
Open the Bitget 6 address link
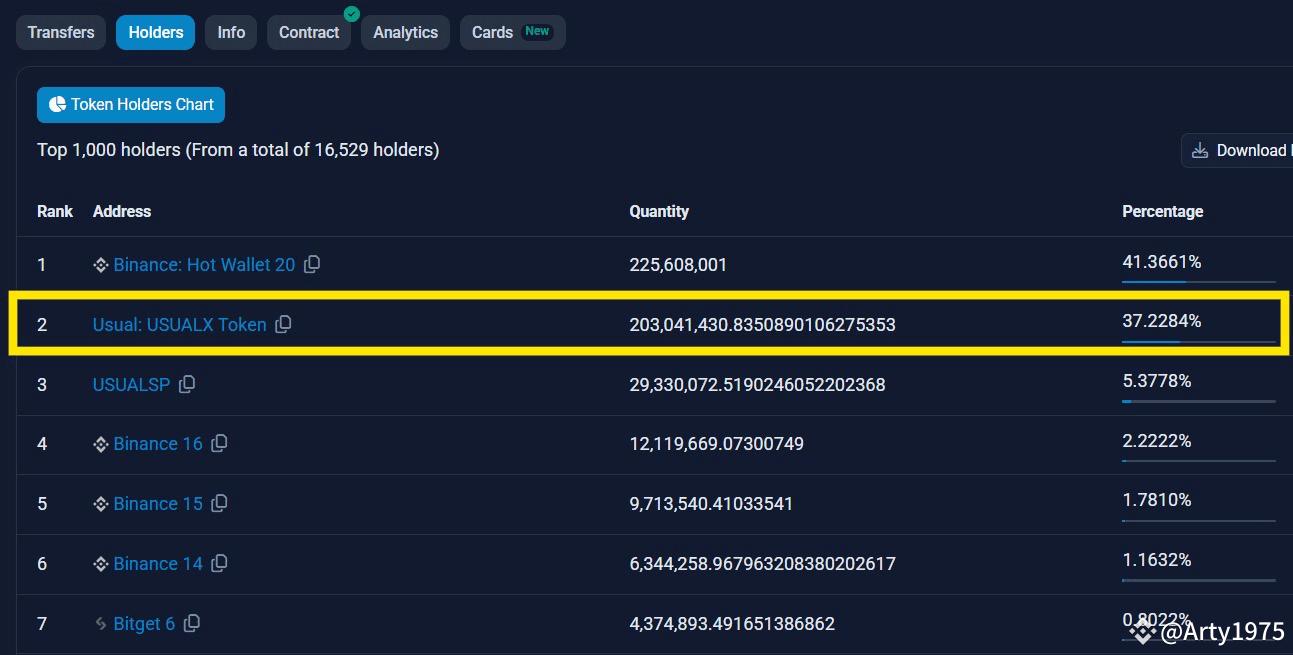click(144, 623)
